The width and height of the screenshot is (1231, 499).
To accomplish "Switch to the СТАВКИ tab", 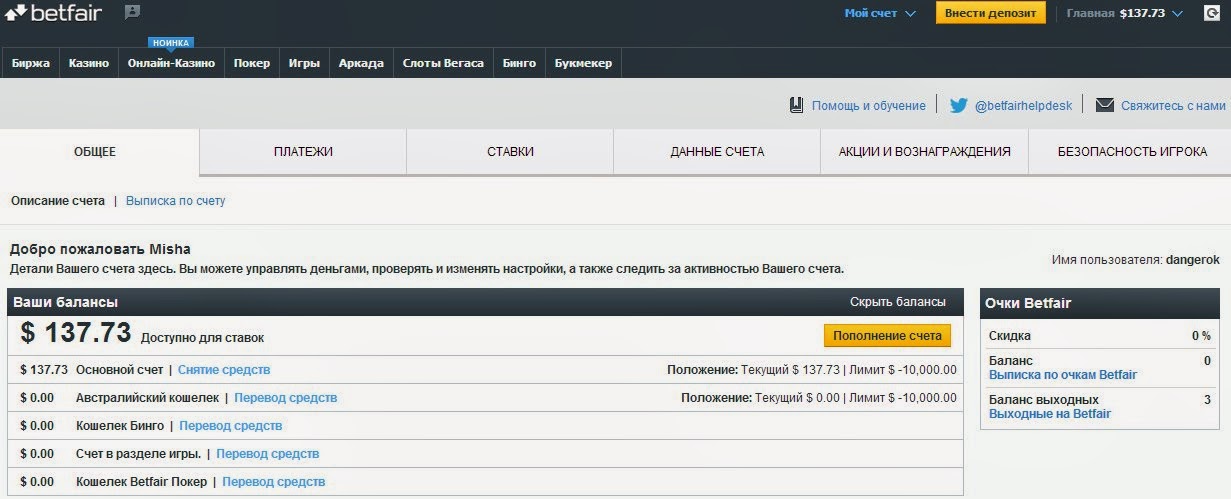I will [510, 152].
